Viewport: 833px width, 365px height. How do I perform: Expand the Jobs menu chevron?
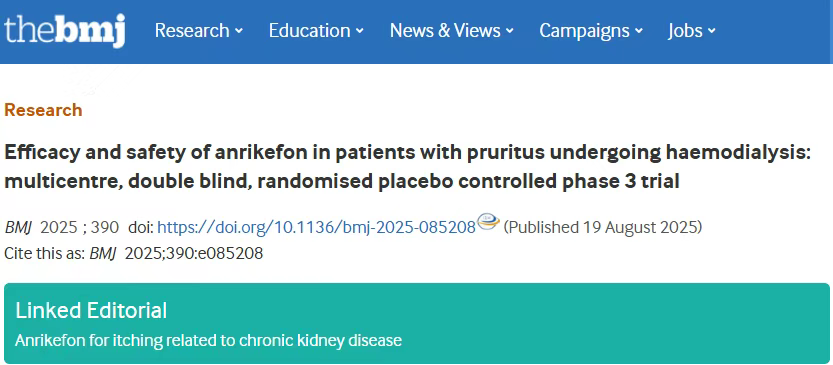point(711,31)
